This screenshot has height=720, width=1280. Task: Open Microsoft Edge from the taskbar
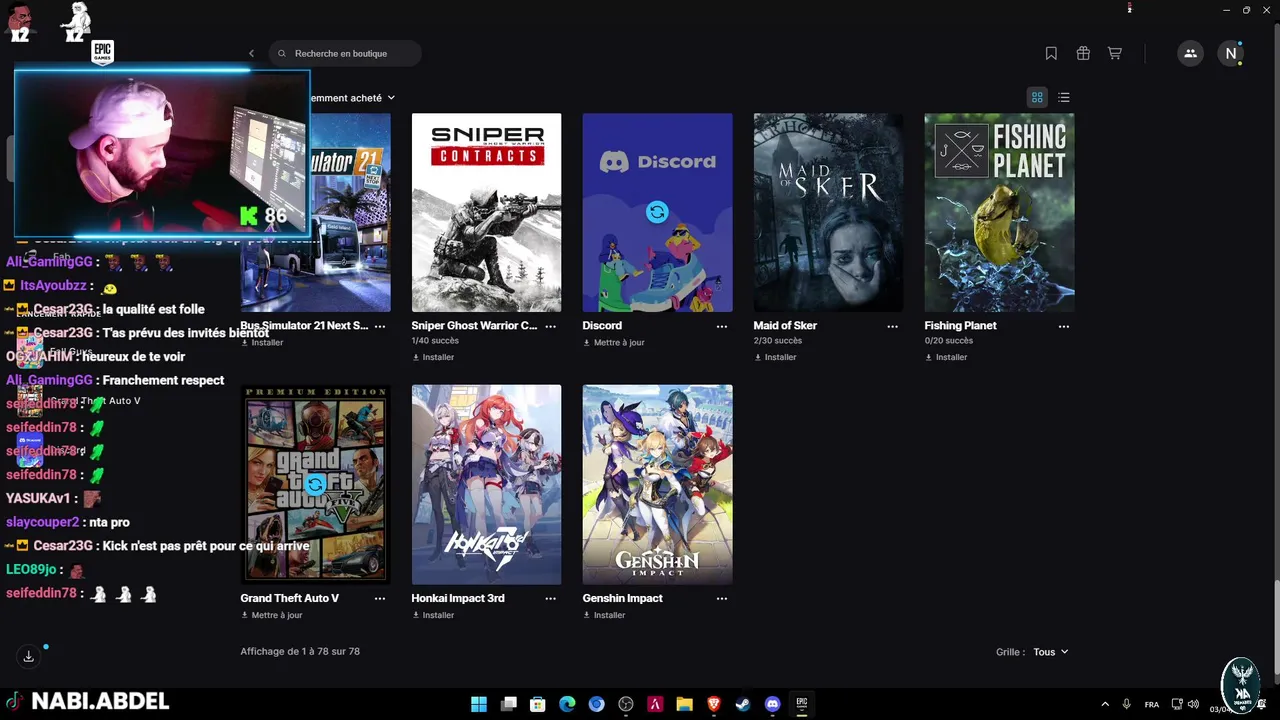point(567,704)
